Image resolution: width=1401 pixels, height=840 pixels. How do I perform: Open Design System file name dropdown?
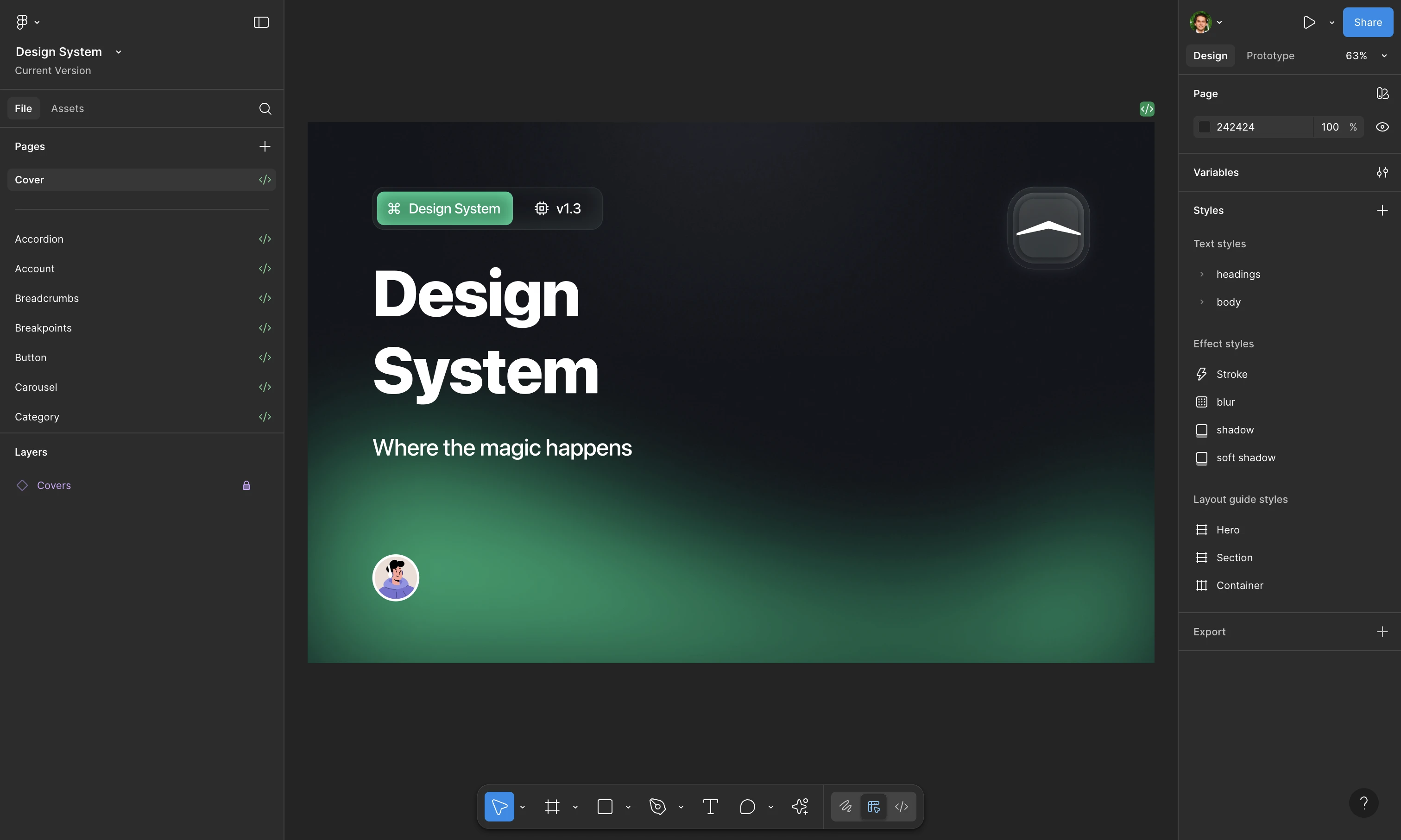tap(118, 52)
